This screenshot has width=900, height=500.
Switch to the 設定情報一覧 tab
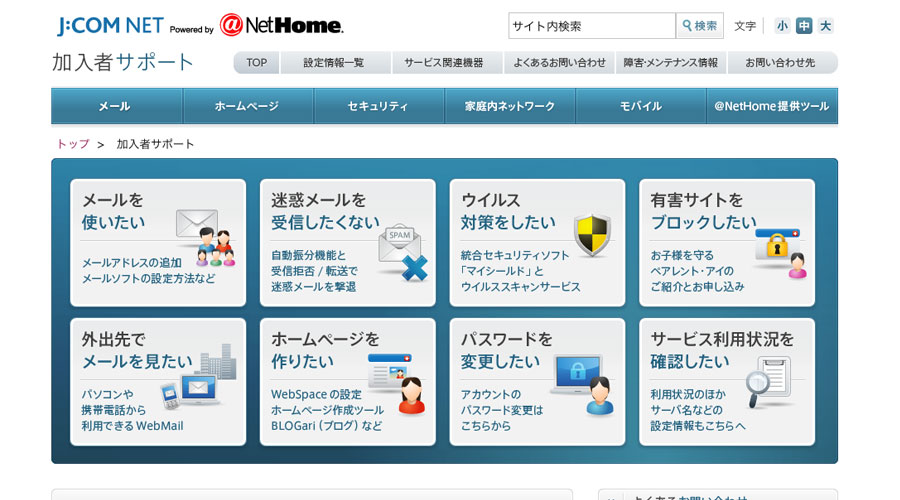[335, 63]
